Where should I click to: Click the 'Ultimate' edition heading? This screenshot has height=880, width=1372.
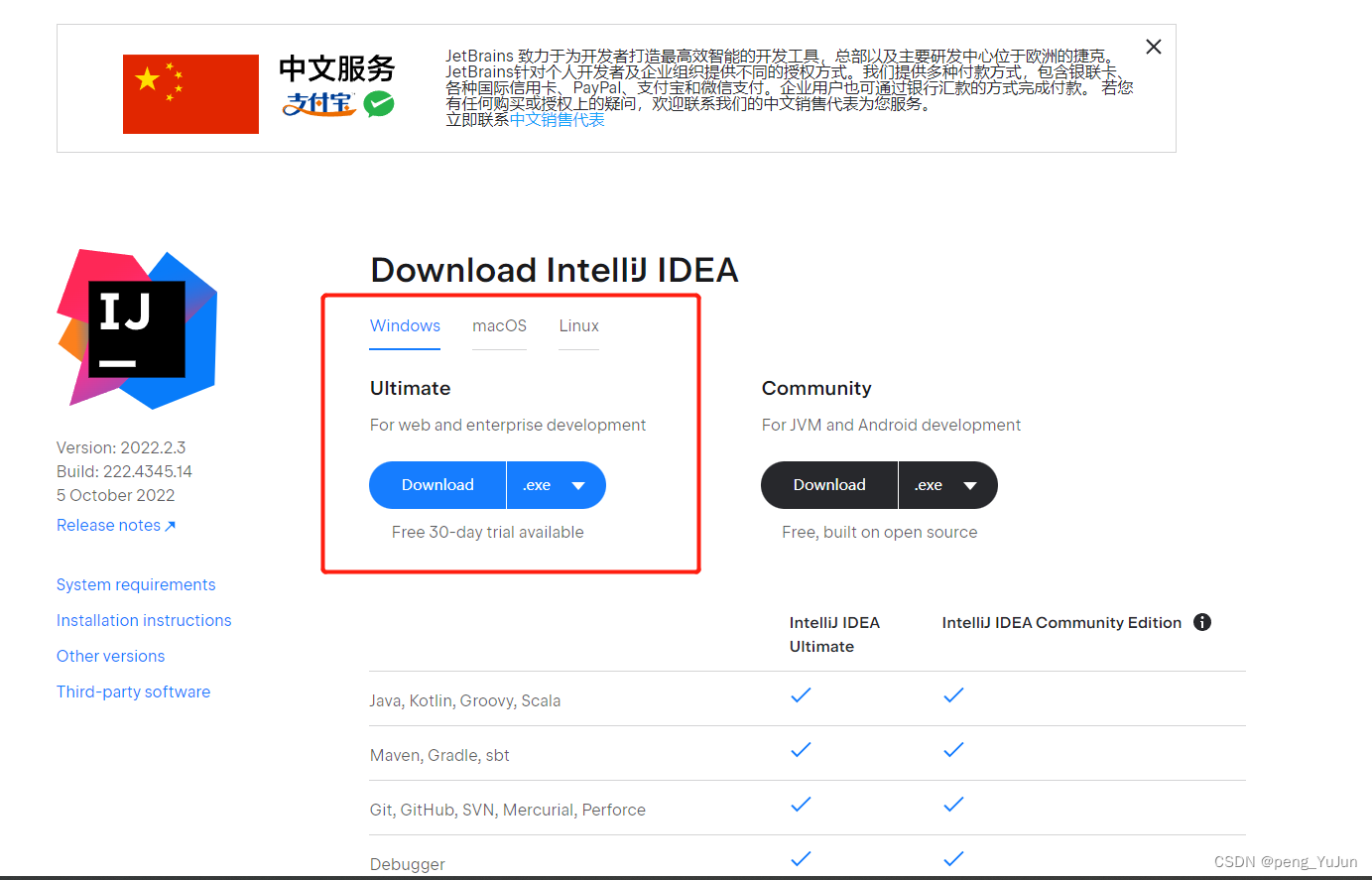410,388
